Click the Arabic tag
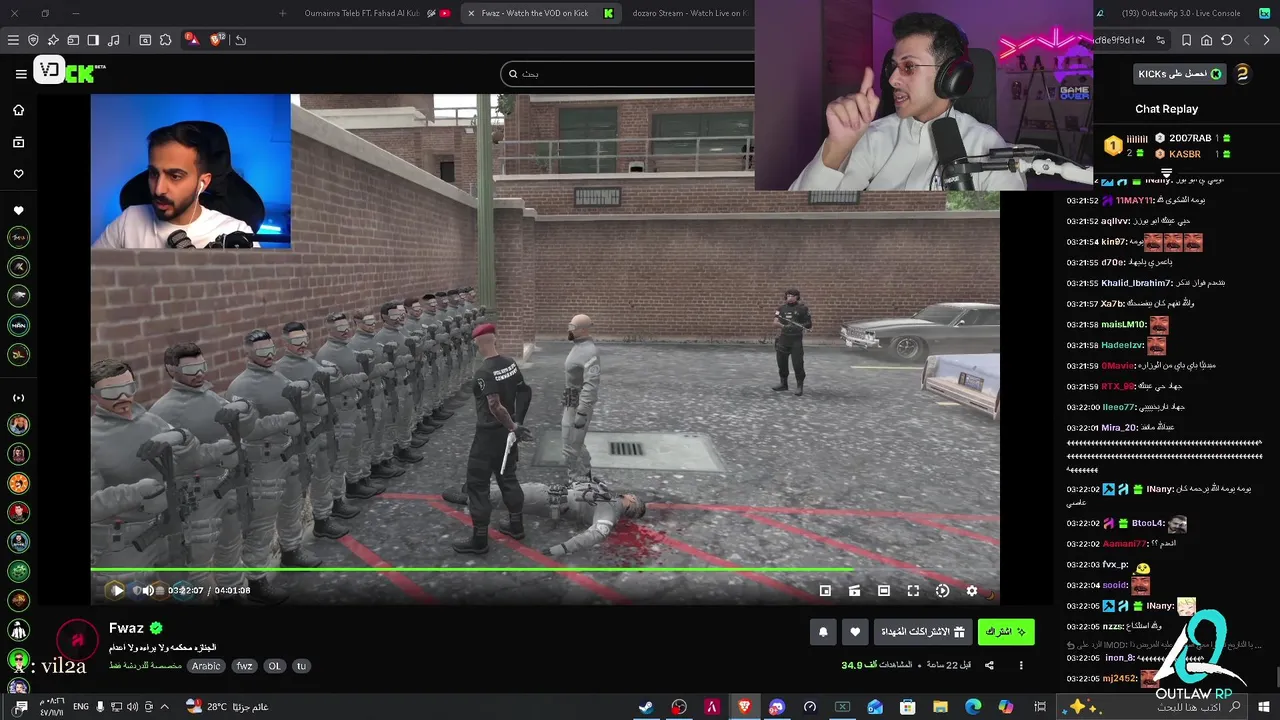1280x720 pixels. click(206, 666)
